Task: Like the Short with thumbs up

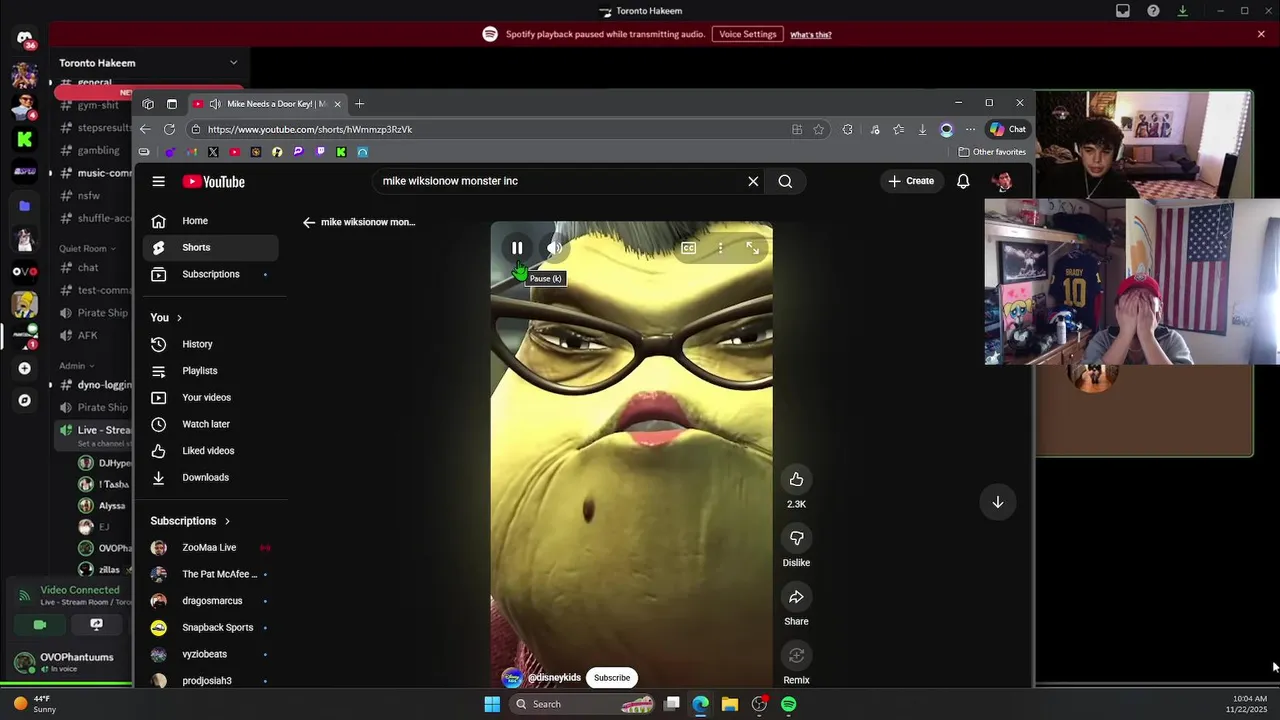Action: pos(796,480)
